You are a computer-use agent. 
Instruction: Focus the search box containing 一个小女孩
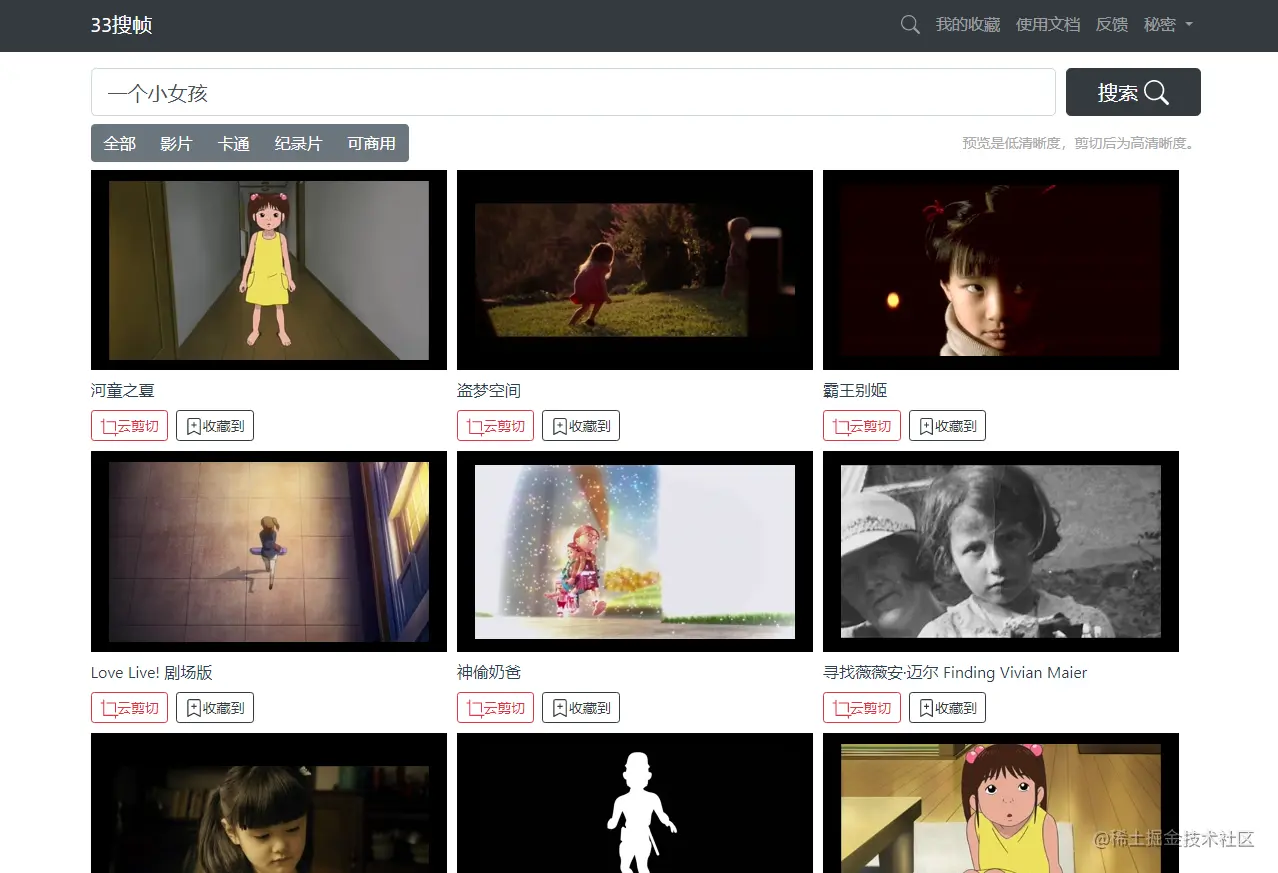coord(573,92)
